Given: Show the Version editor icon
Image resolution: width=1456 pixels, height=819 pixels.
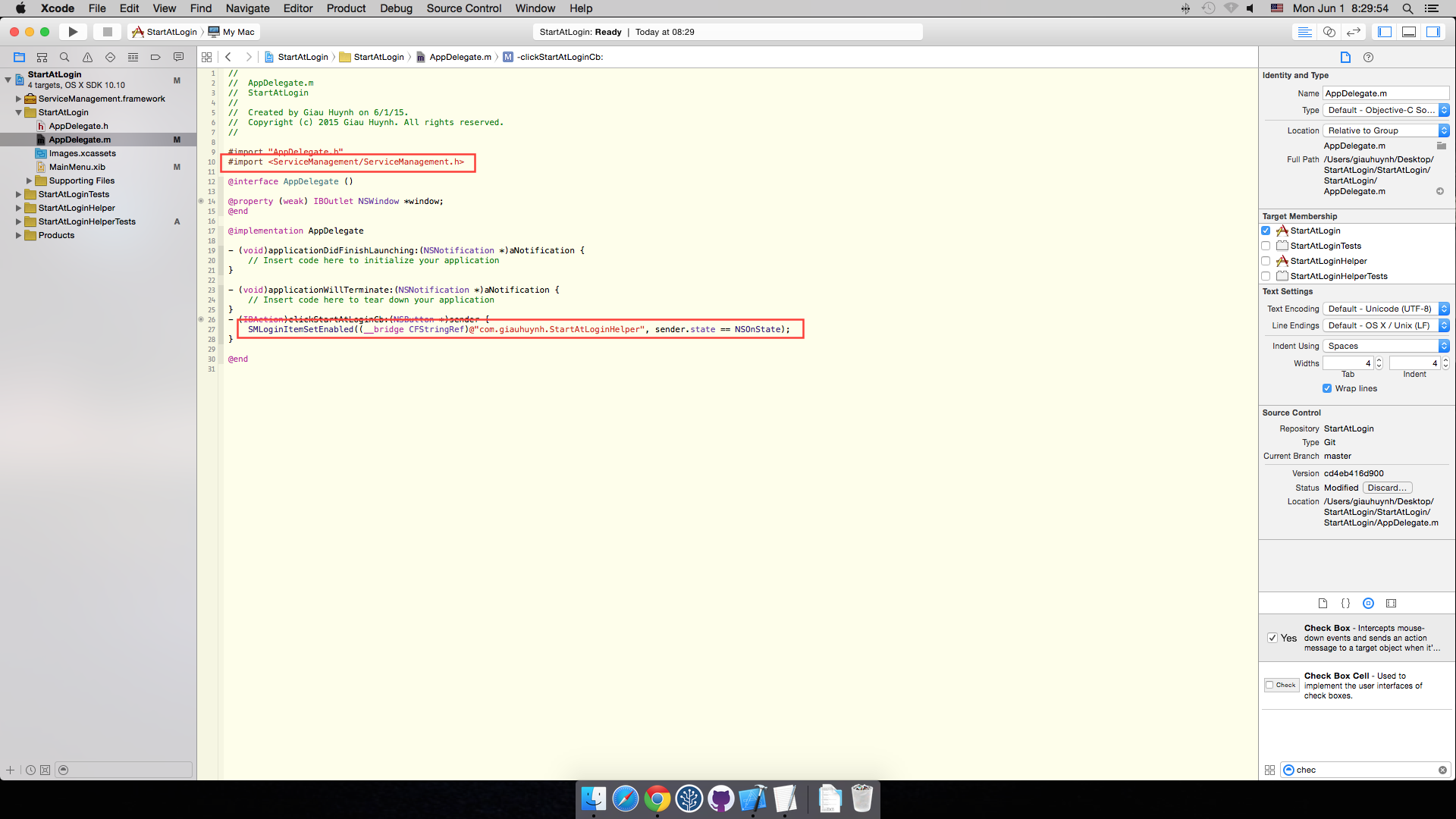Looking at the screenshot, I should click(1353, 32).
